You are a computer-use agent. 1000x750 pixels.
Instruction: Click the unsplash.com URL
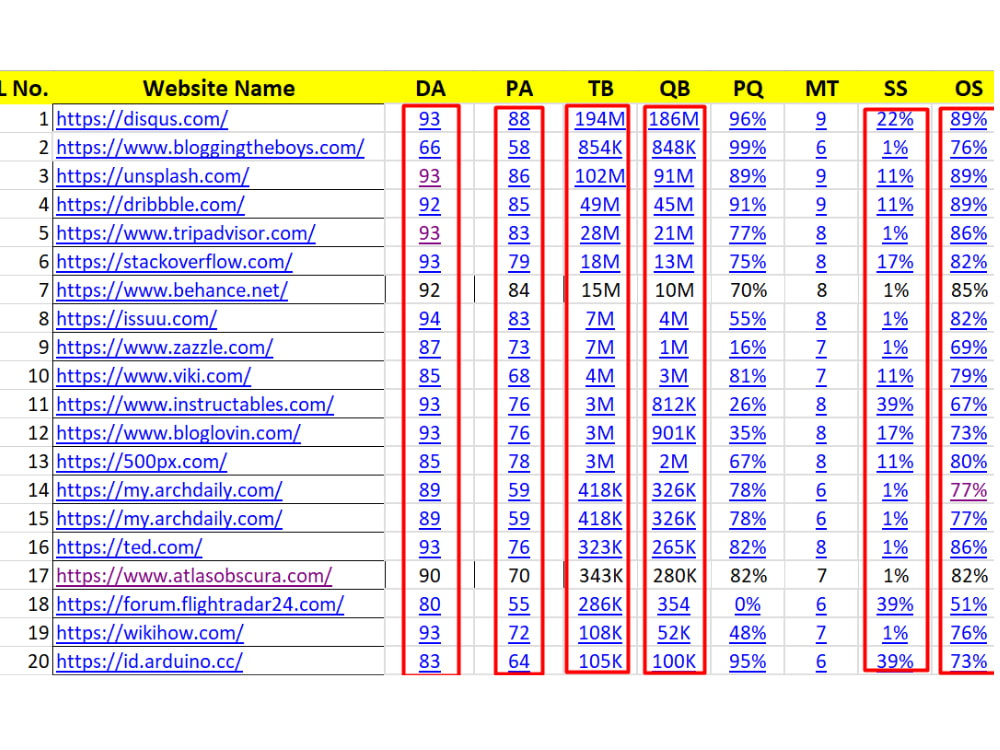(x=152, y=177)
